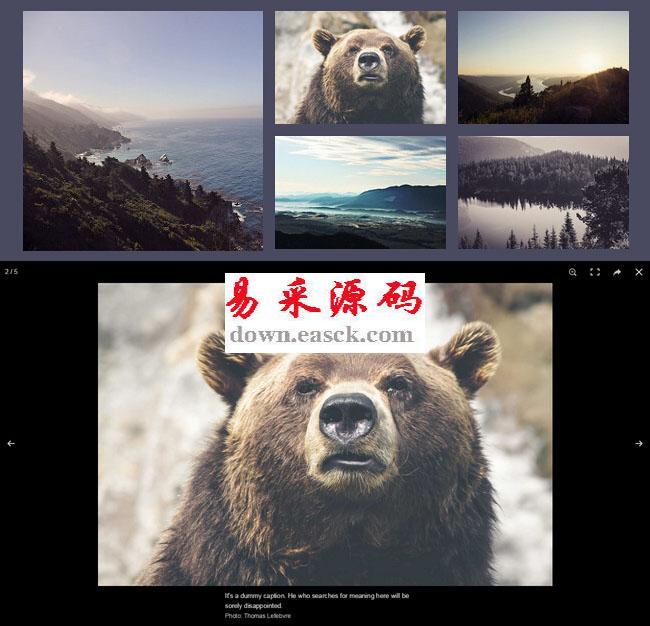Open the small bear thumbnail in gallery

(360, 67)
